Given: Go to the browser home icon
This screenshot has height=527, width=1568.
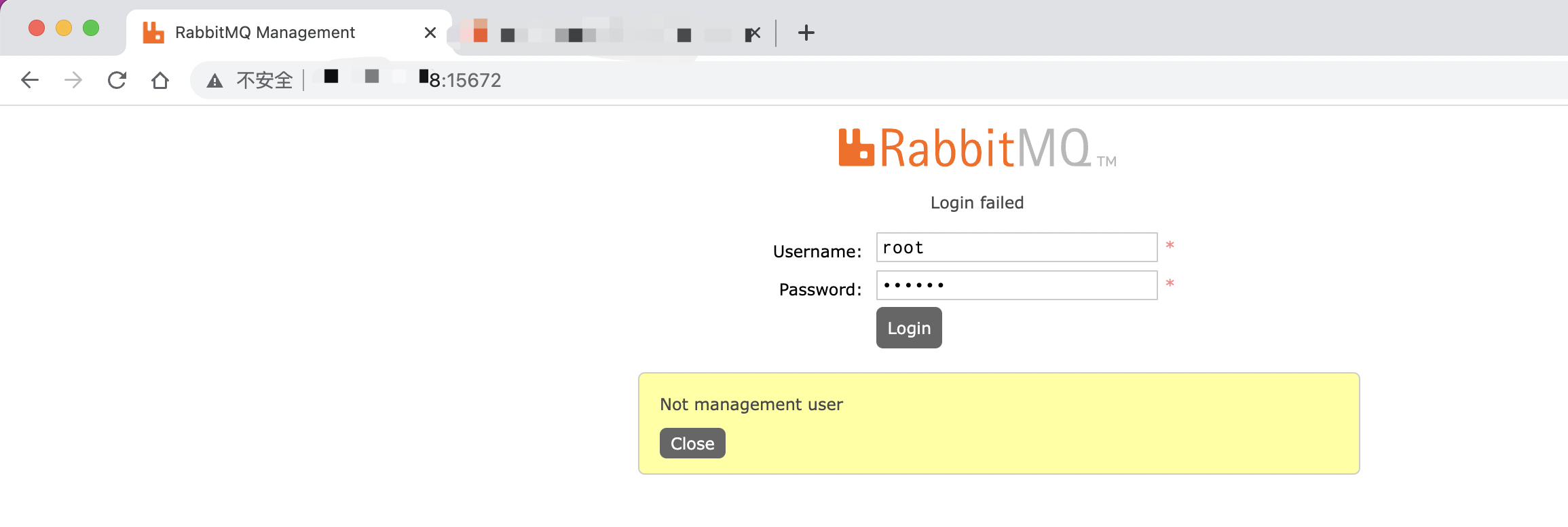Looking at the screenshot, I should [160, 80].
